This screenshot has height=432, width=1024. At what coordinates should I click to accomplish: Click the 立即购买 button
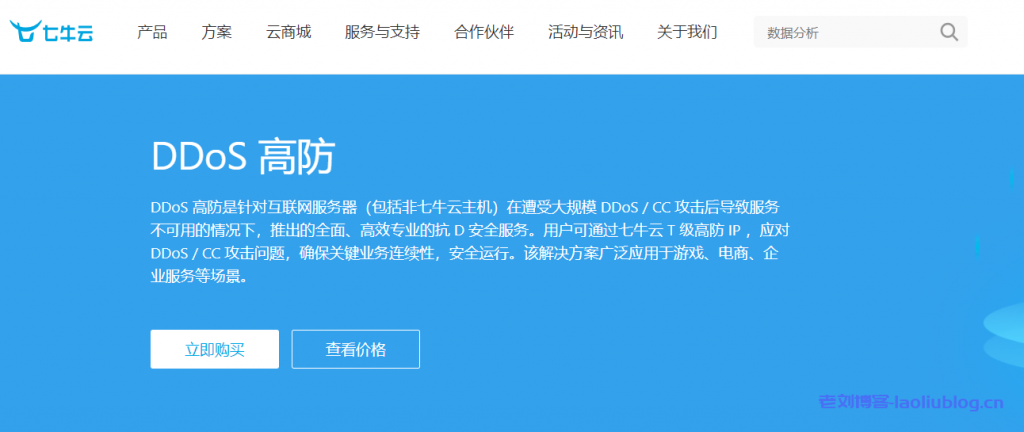coord(215,349)
